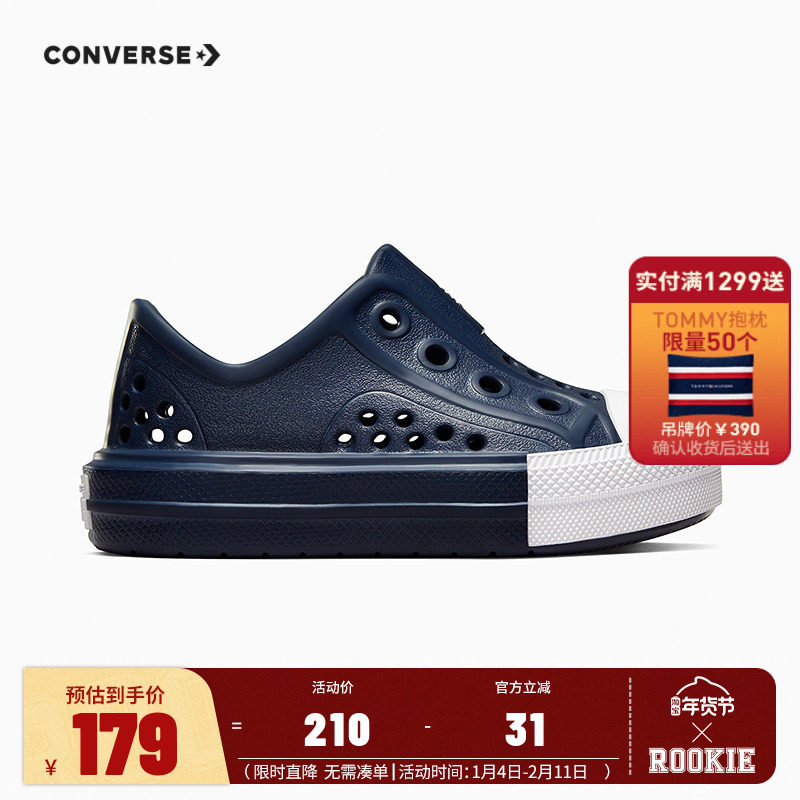This screenshot has height=800, width=800.
Task: Click the 限量50个 limited quantity text
Action: coord(710,342)
